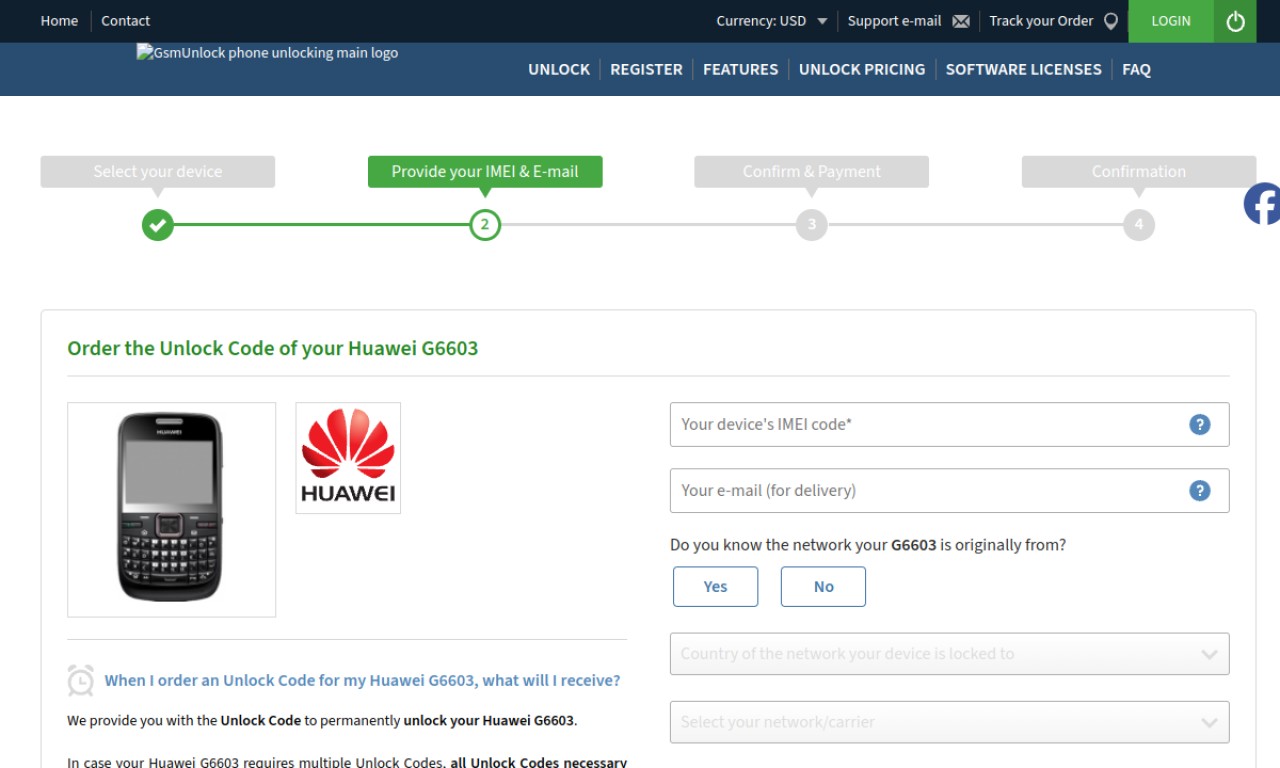Viewport: 1280px width, 768px height.
Task: Click the step 4 circle in progress bar
Action: tap(1139, 225)
